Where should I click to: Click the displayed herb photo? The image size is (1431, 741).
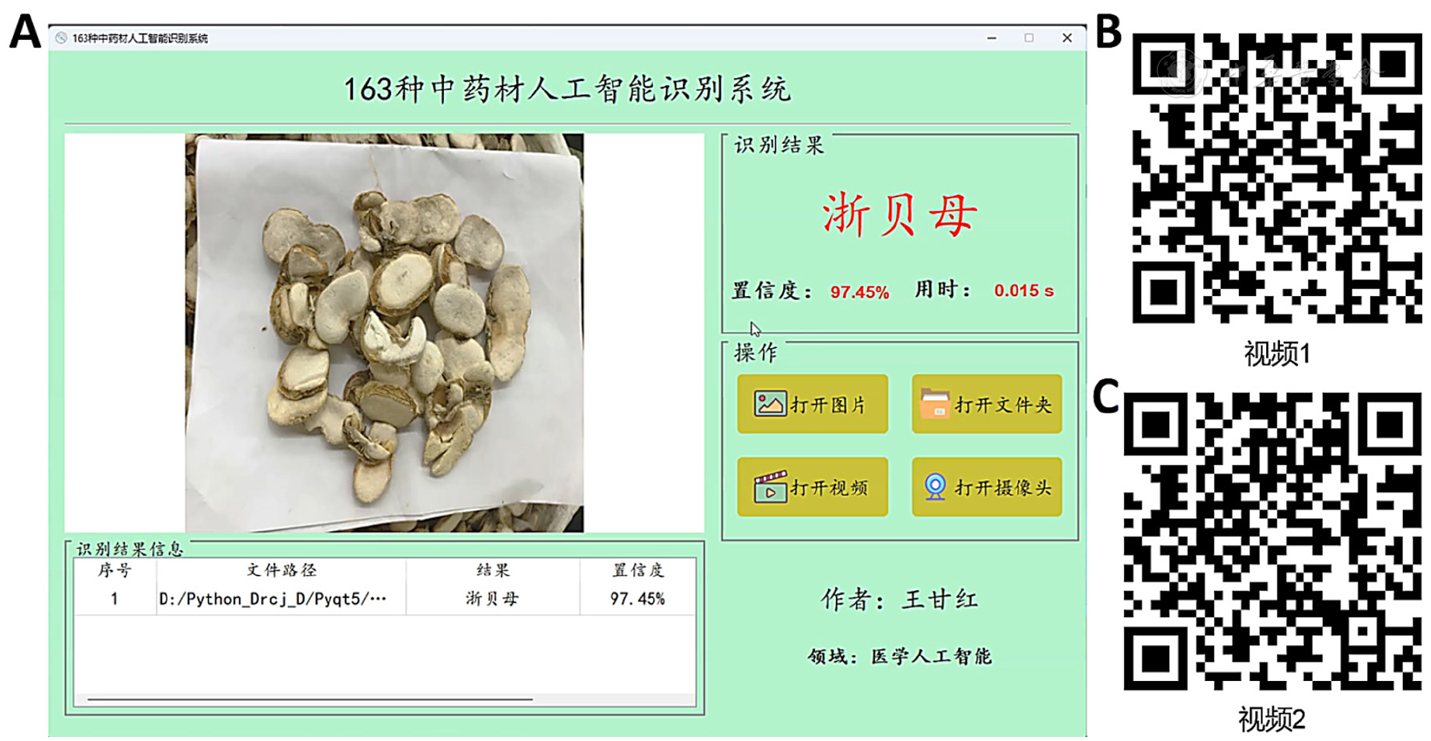(384, 333)
